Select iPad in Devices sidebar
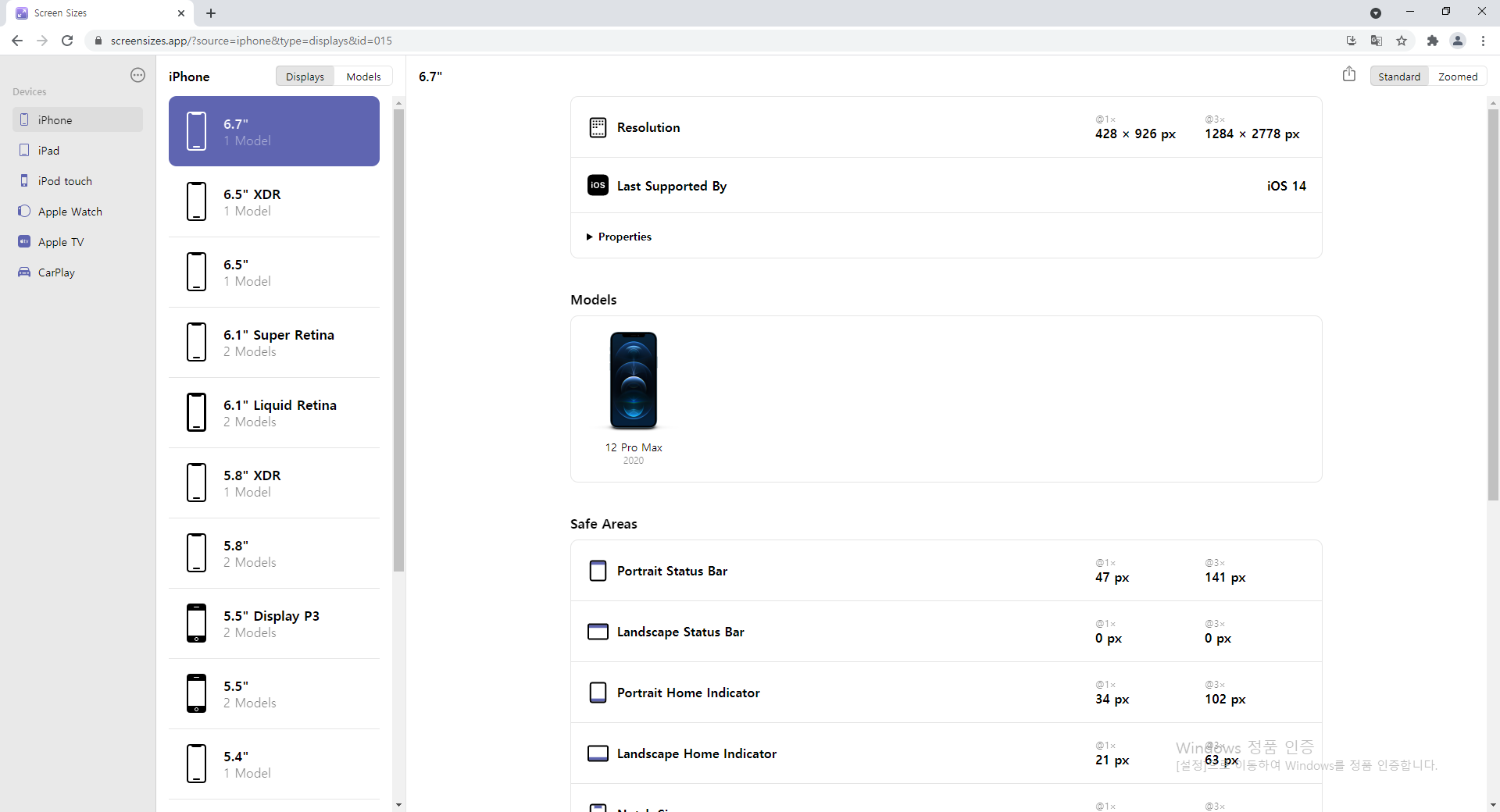This screenshot has height=812, width=1500. tap(77, 150)
